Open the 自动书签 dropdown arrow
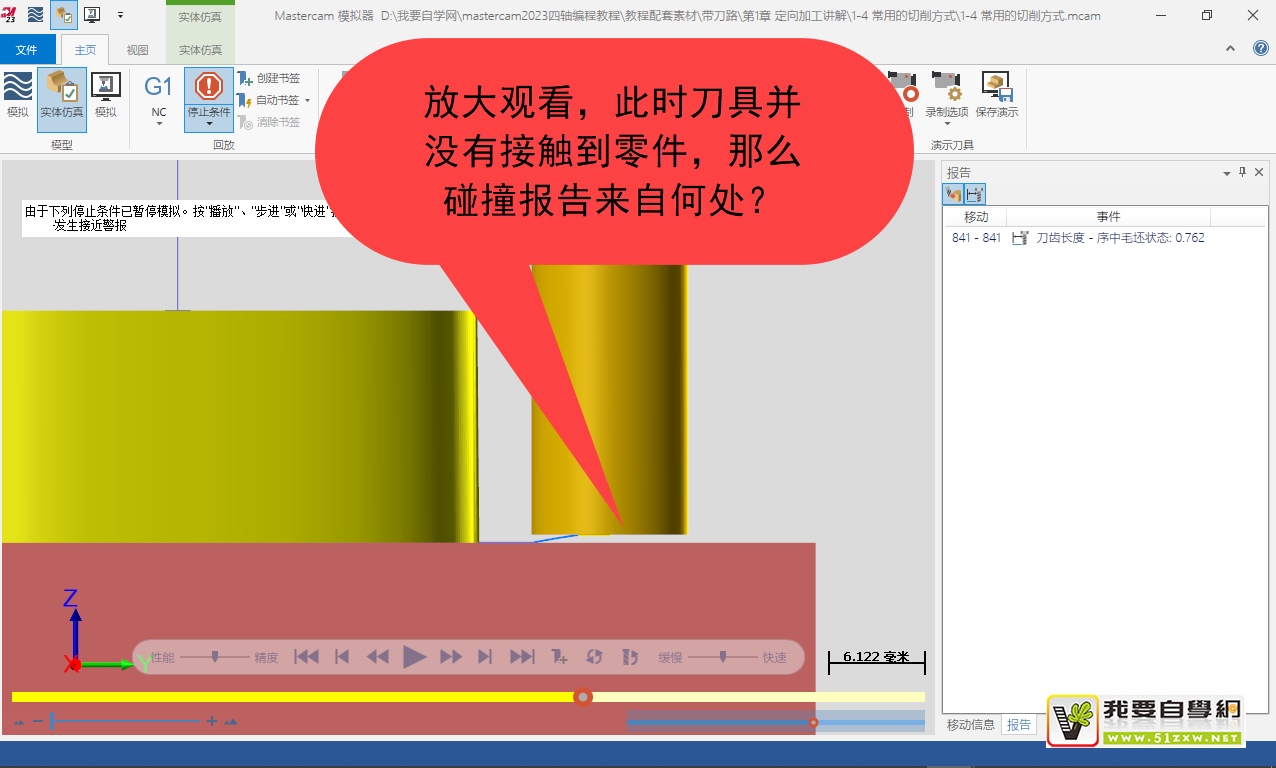This screenshot has width=1276, height=768. [307, 100]
